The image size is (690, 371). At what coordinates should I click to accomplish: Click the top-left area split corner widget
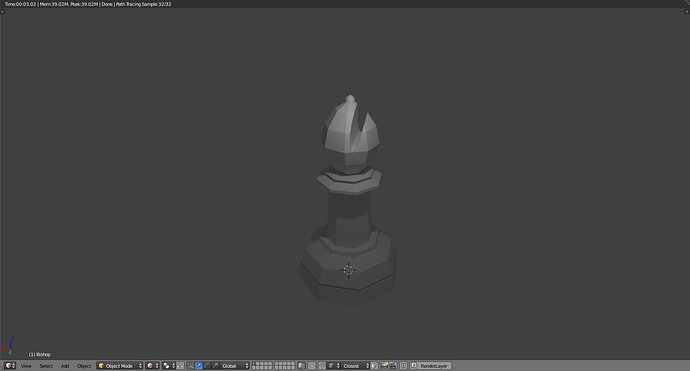tap(3, 11)
